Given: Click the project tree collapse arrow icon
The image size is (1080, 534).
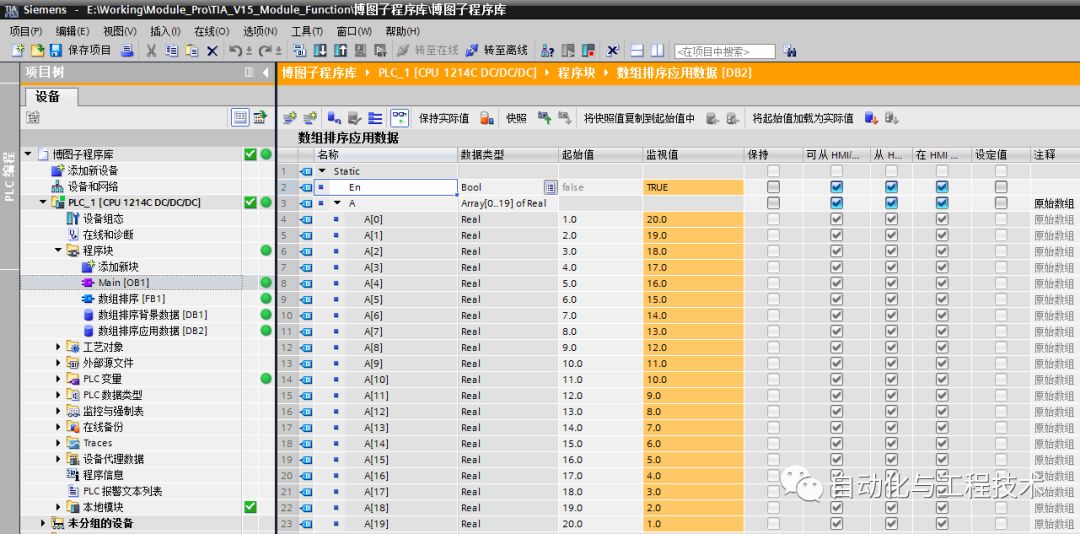Looking at the screenshot, I should [265, 72].
